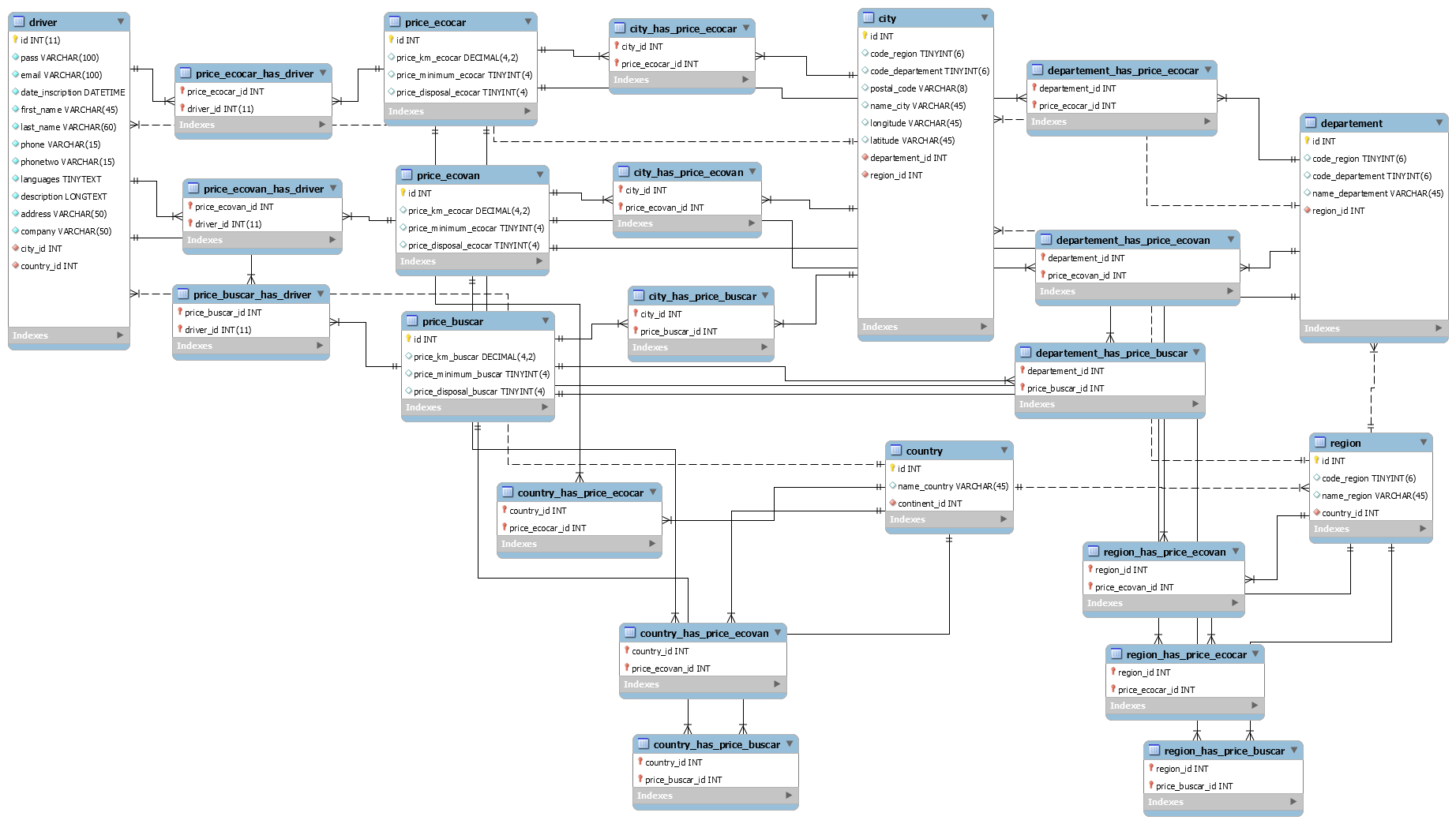Select 'region_id INT' in departement table
Viewport: 1456px width, 824px height.
coord(1374,211)
